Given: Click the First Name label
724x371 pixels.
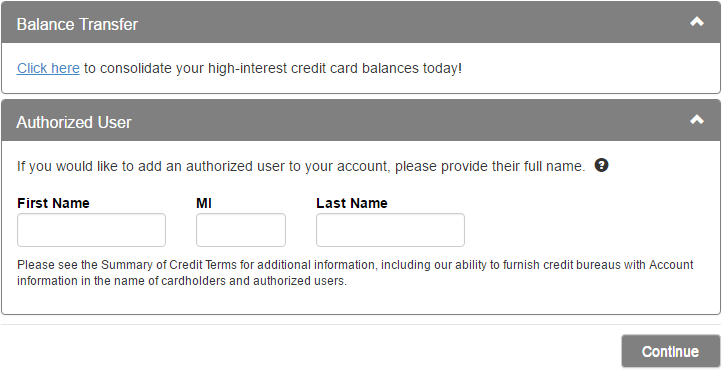Looking at the screenshot, I should pyautogui.click(x=54, y=203).
